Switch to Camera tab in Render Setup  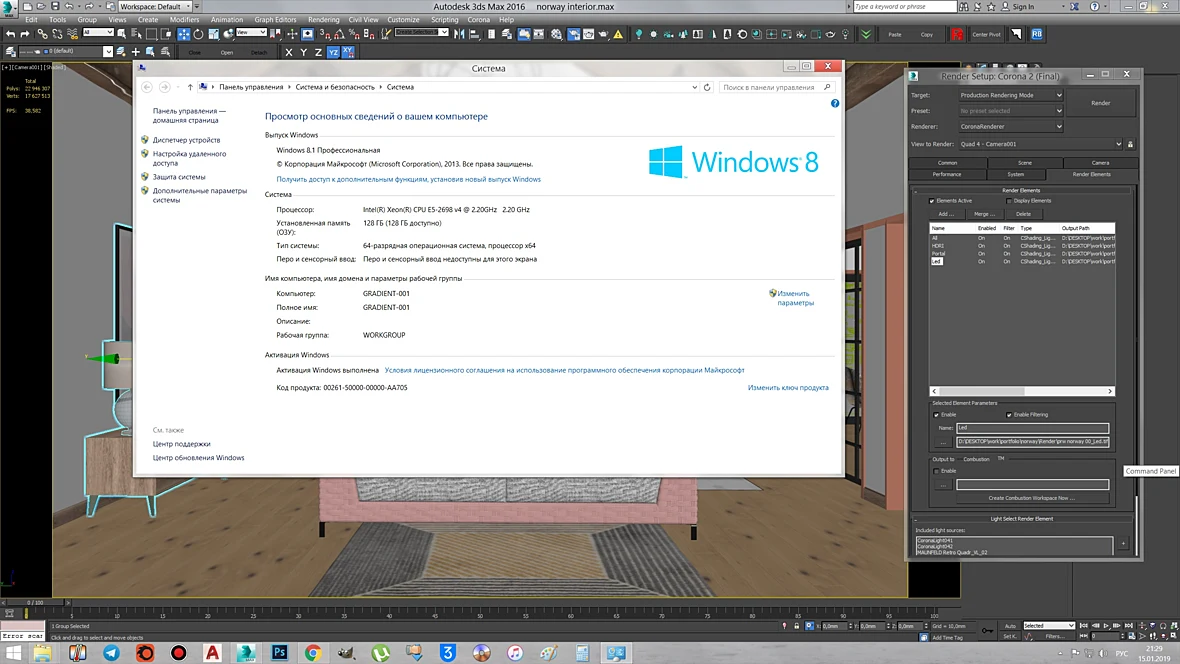click(1100, 163)
